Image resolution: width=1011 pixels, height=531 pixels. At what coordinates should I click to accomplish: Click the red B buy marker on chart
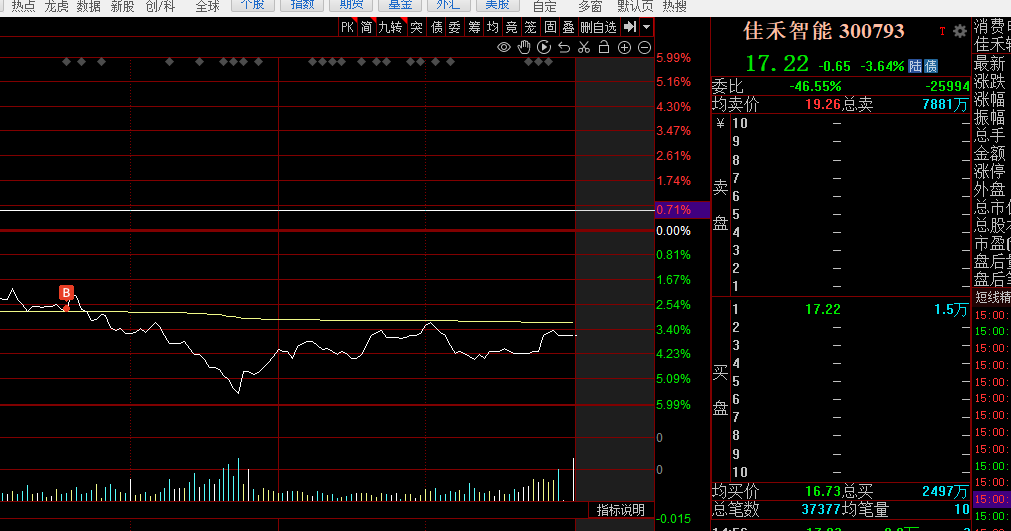click(67, 293)
